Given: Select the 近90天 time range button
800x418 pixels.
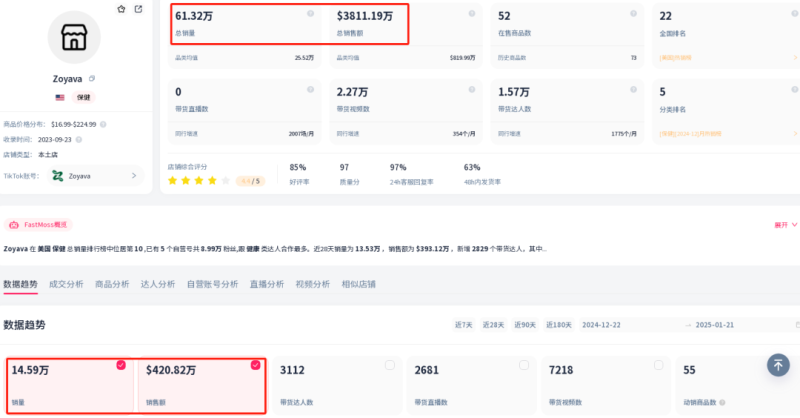Looking at the screenshot, I should [x=526, y=325].
